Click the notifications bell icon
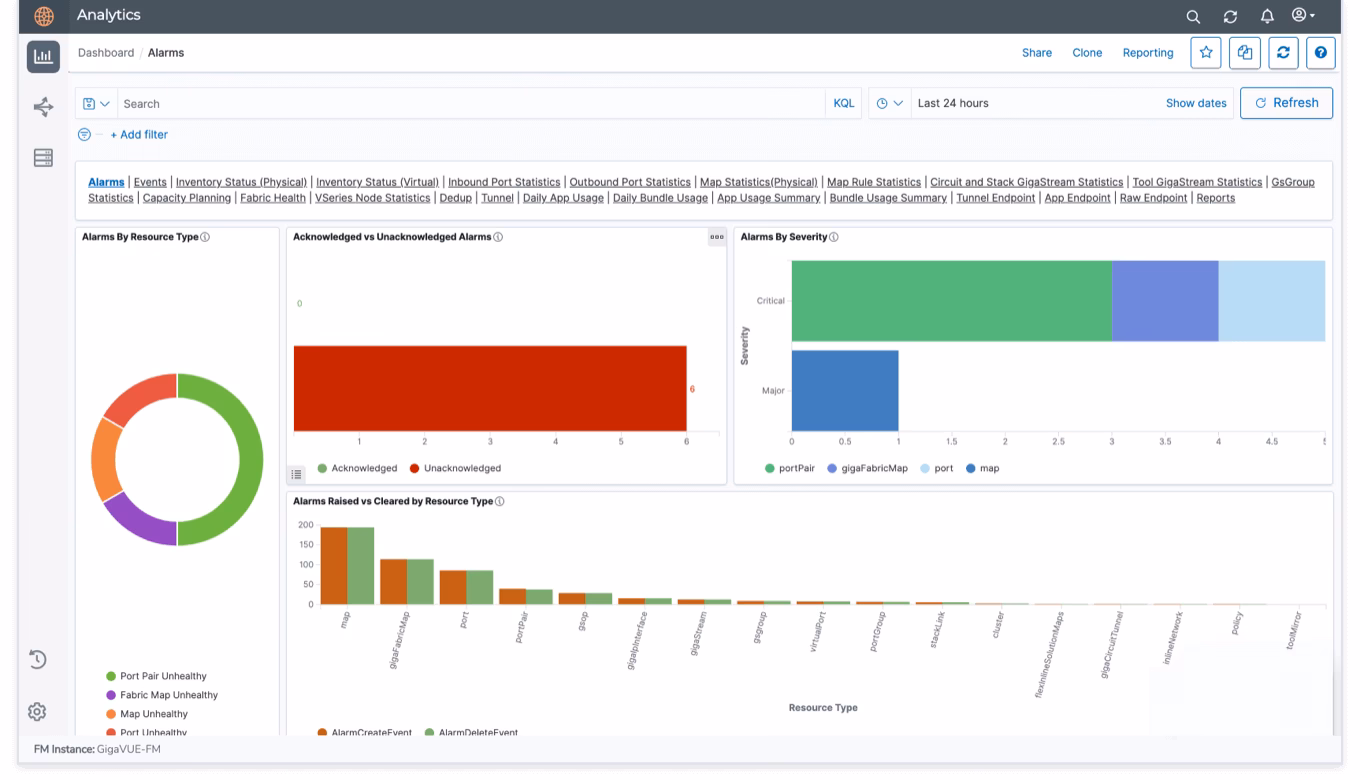This screenshot has height=780, width=1360. click(1267, 16)
